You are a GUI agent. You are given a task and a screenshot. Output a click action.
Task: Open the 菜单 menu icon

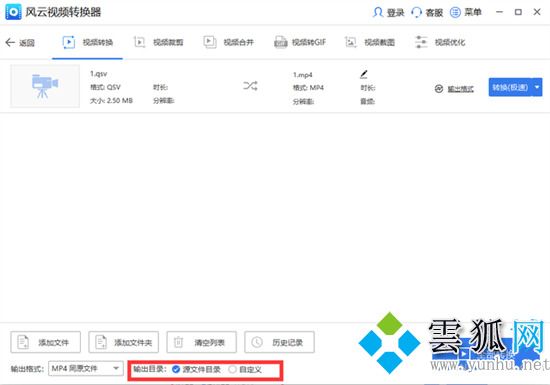[x=455, y=13]
